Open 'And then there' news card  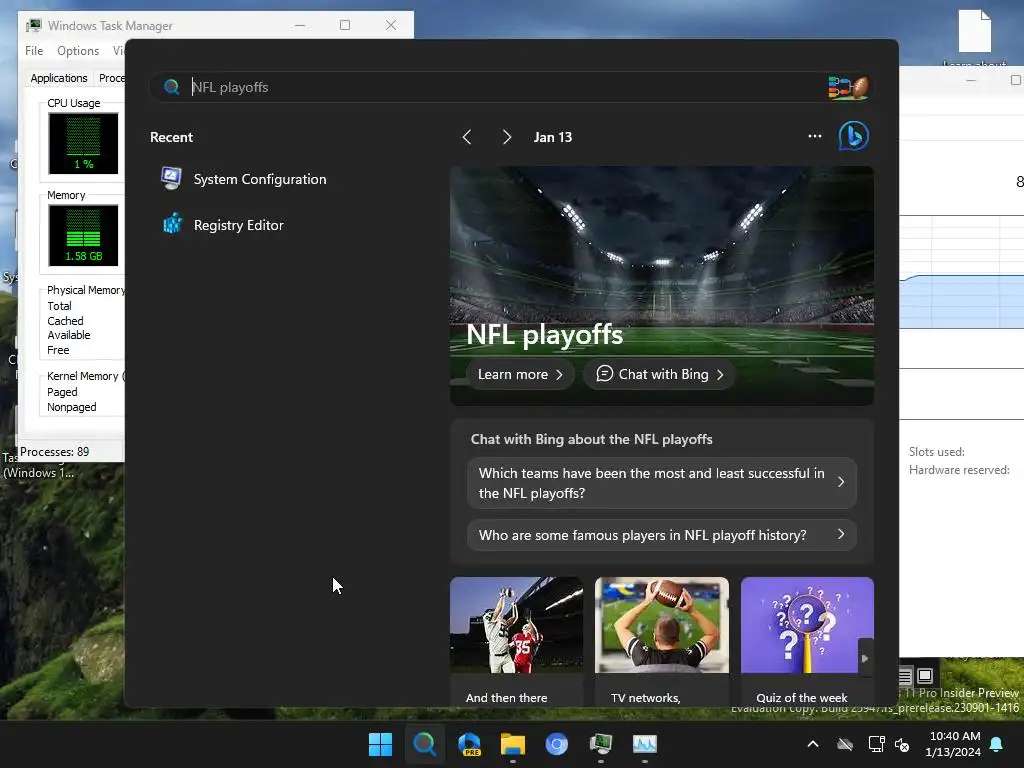[516, 641]
